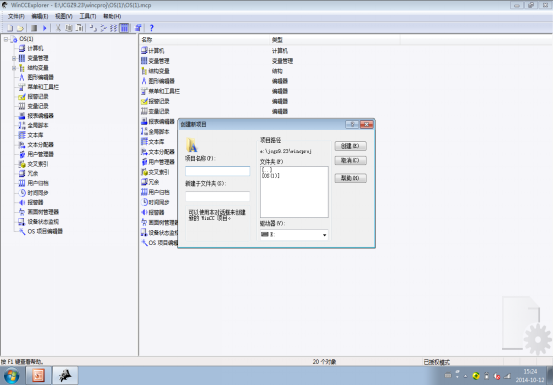Open the 驱动器 drive dropdown

(x=324, y=235)
